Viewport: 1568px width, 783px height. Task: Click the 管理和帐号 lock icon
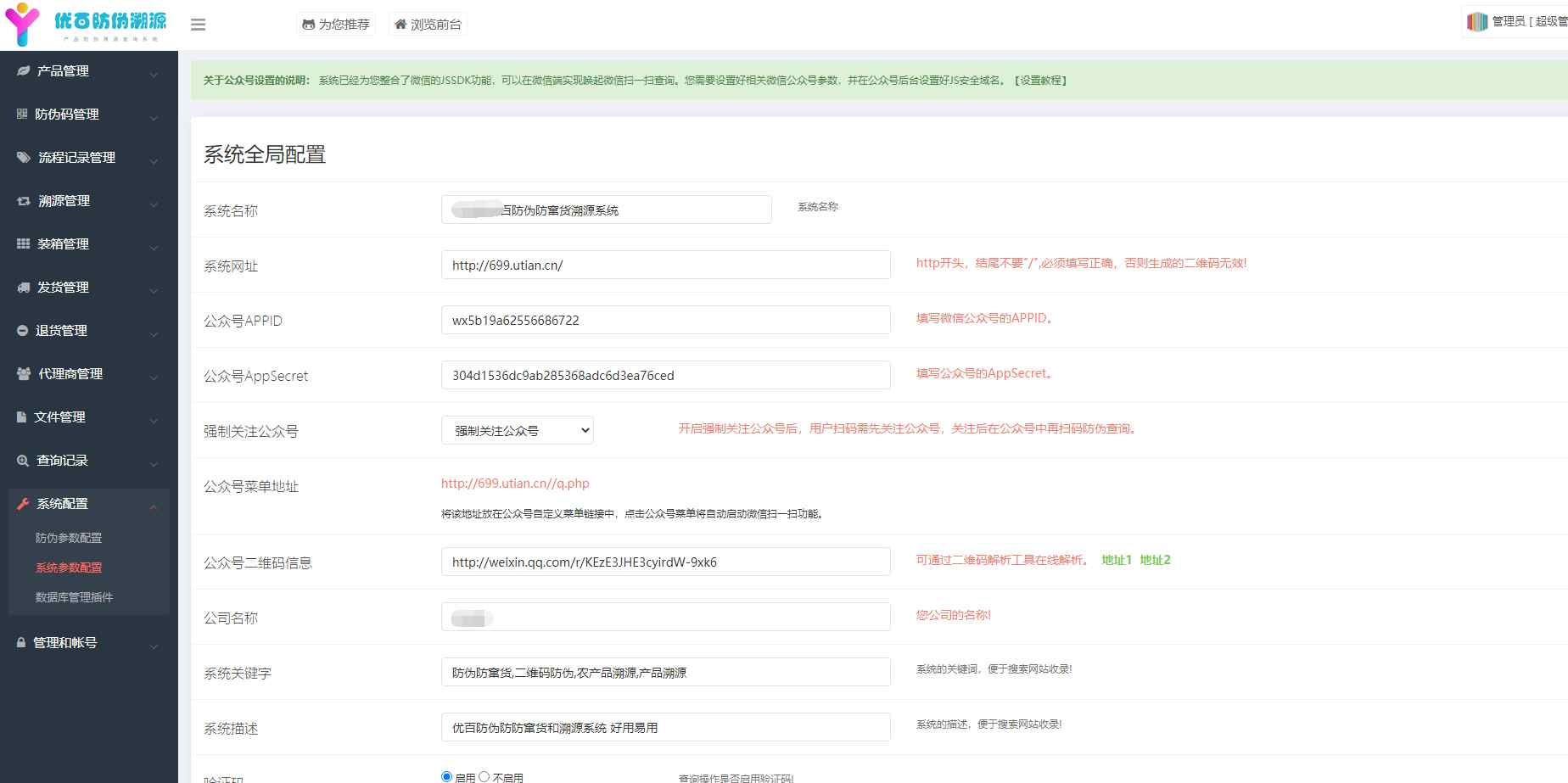pyautogui.click(x=21, y=643)
